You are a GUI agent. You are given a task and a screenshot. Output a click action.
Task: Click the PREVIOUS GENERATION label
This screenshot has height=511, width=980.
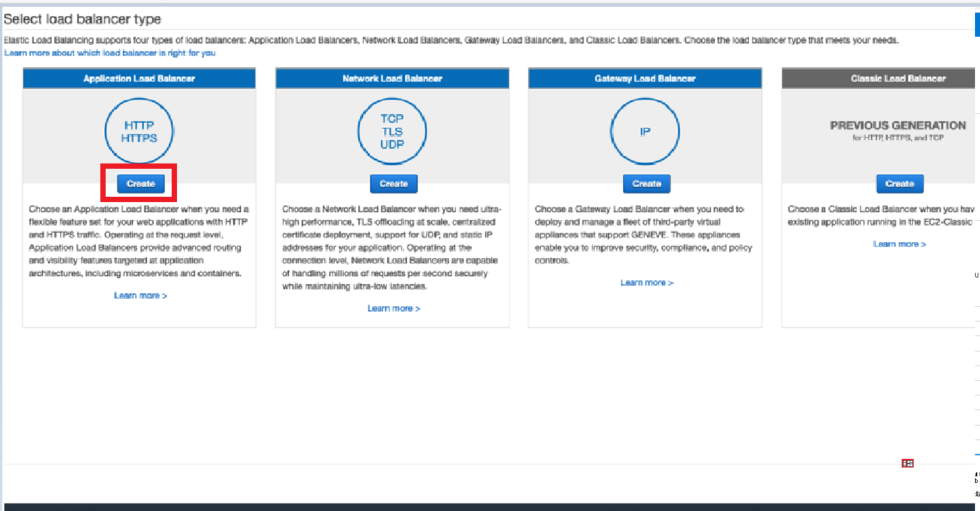(898, 126)
